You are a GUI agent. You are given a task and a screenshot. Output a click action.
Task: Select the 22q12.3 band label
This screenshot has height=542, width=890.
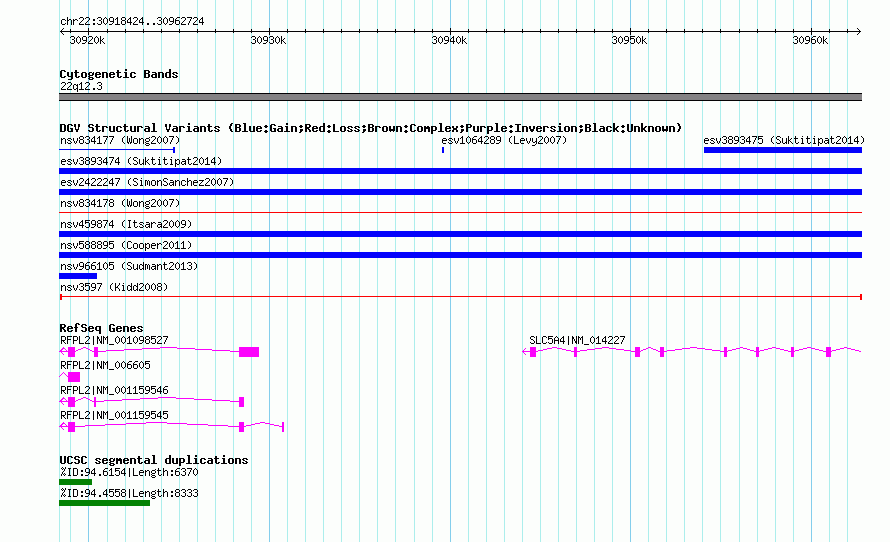[81, 87]
